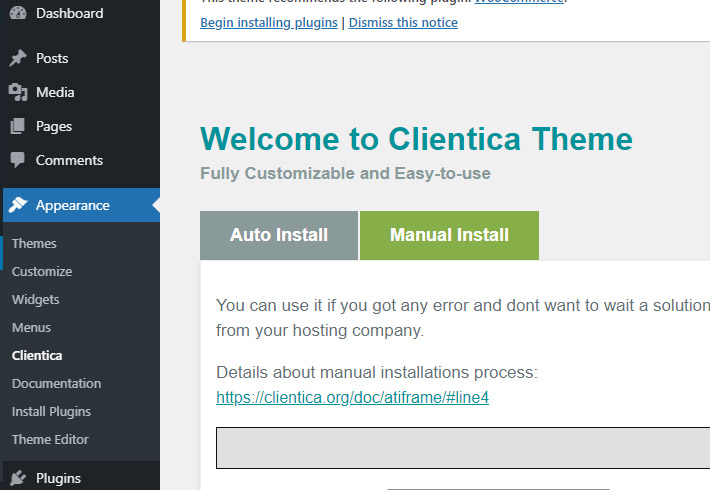Image resolution: width=710 pixels, height=490 pixels.
Task: Select the Clientica submenu item
Action: pyautogui.click(x=37, y=356)
